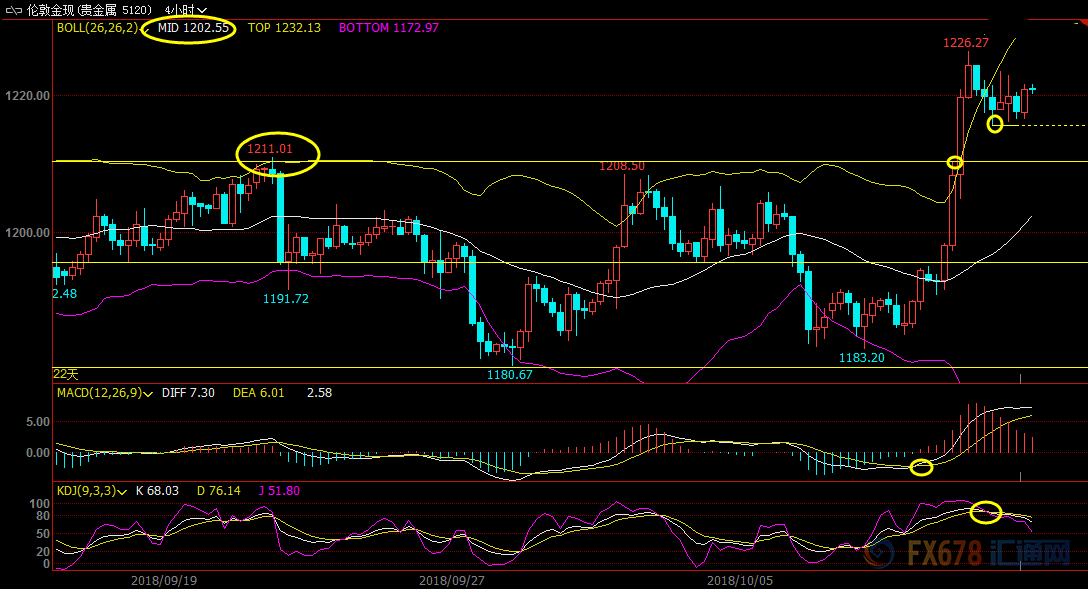
Task: Click the BOTTOM 1172.97 value
Action: pyautogui.click(x=389, y=28)
